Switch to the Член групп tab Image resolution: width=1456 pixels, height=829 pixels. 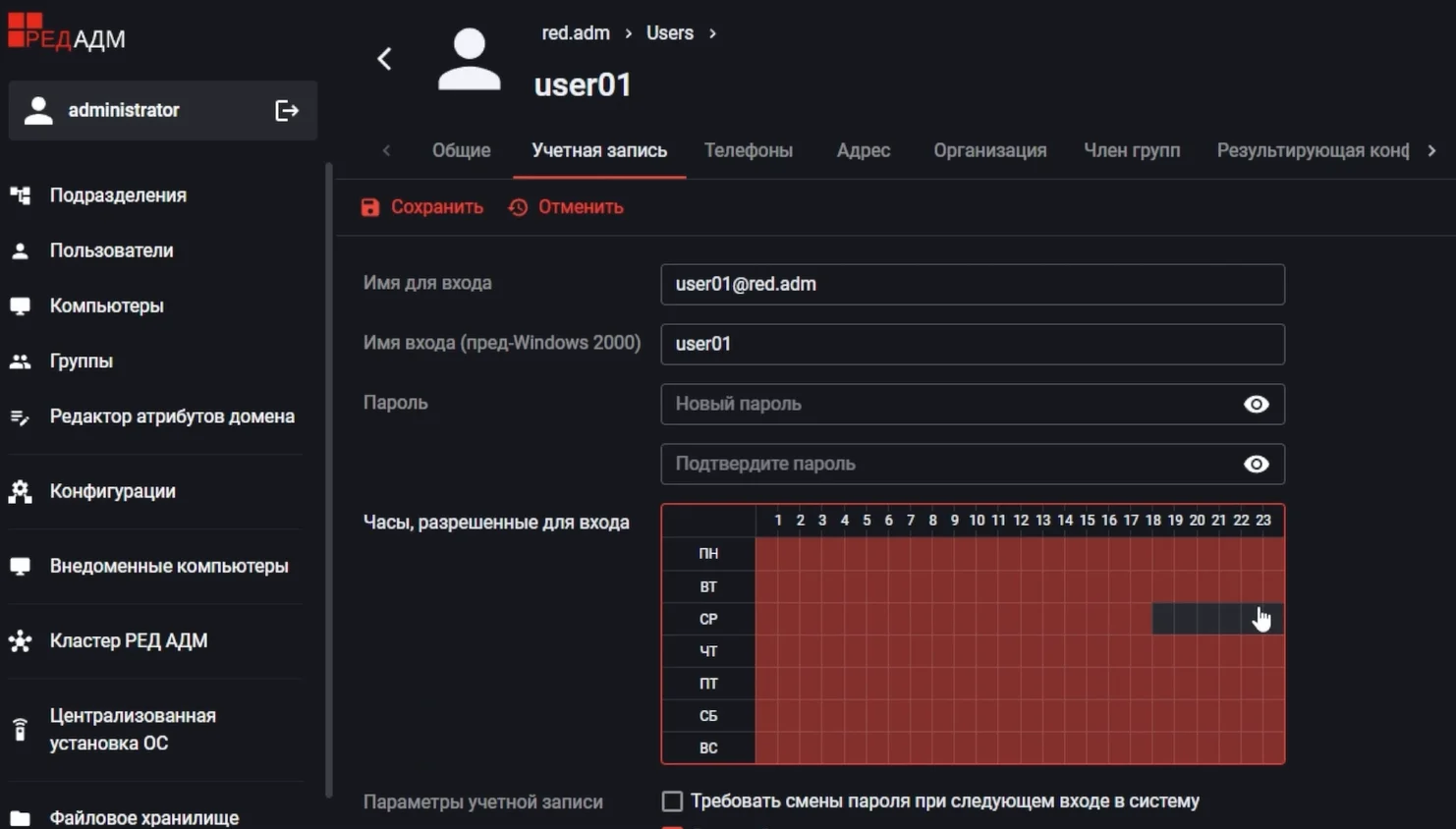pos(1131,150)
